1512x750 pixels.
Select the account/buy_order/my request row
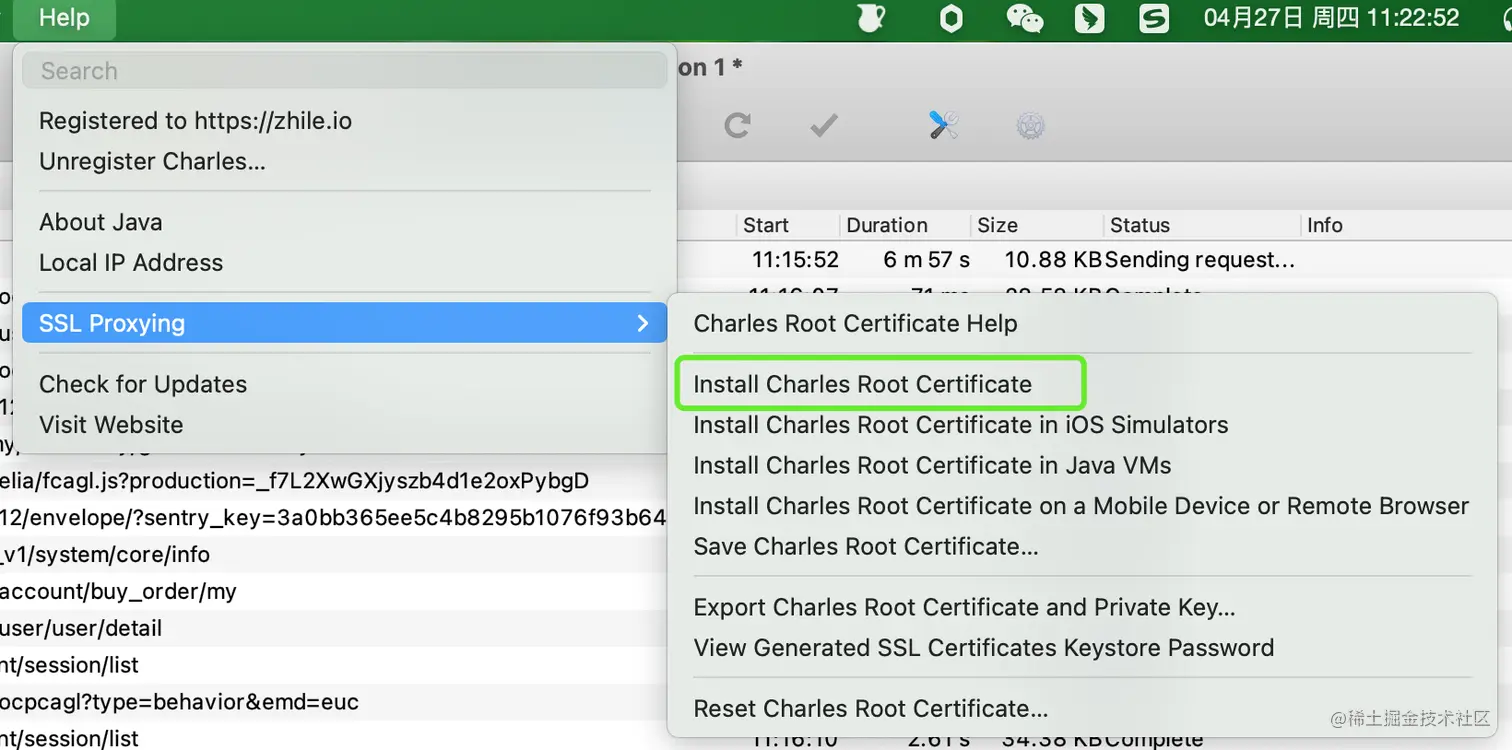pos(334,592)
